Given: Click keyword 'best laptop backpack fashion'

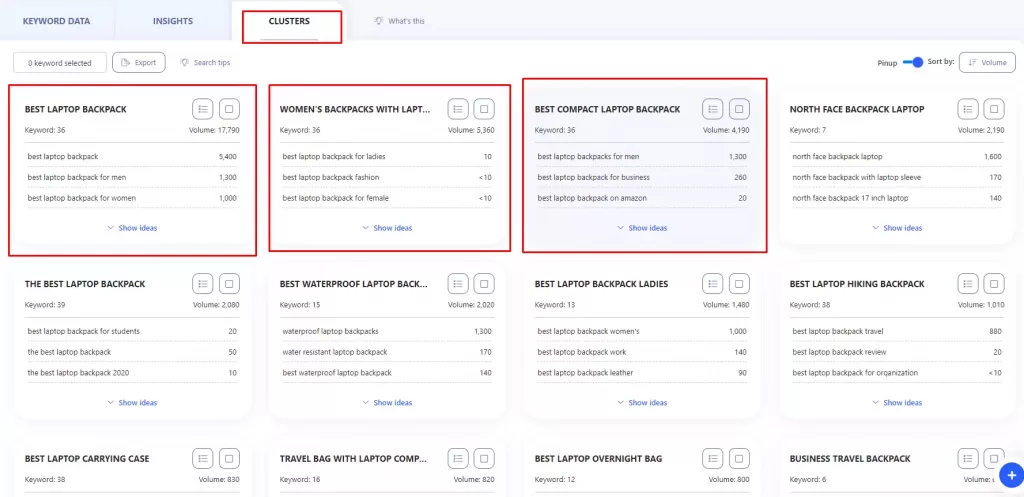Looking at the screenshot, I should (x=331, y=177).
